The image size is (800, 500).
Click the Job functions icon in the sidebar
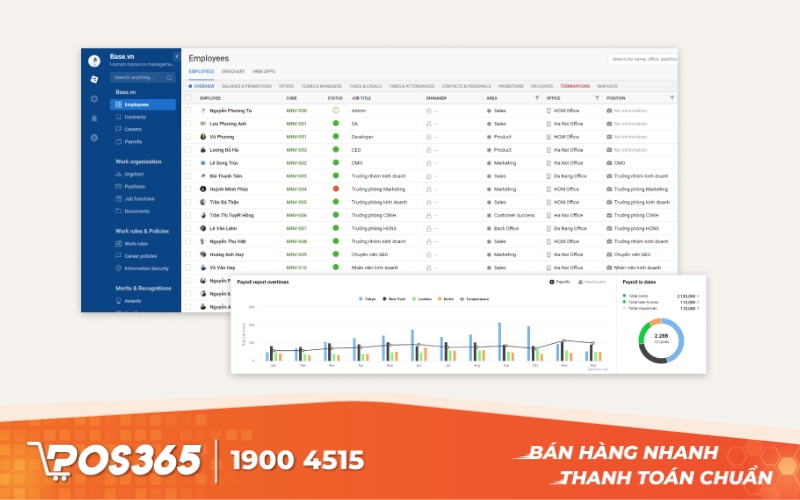[118, 198]
